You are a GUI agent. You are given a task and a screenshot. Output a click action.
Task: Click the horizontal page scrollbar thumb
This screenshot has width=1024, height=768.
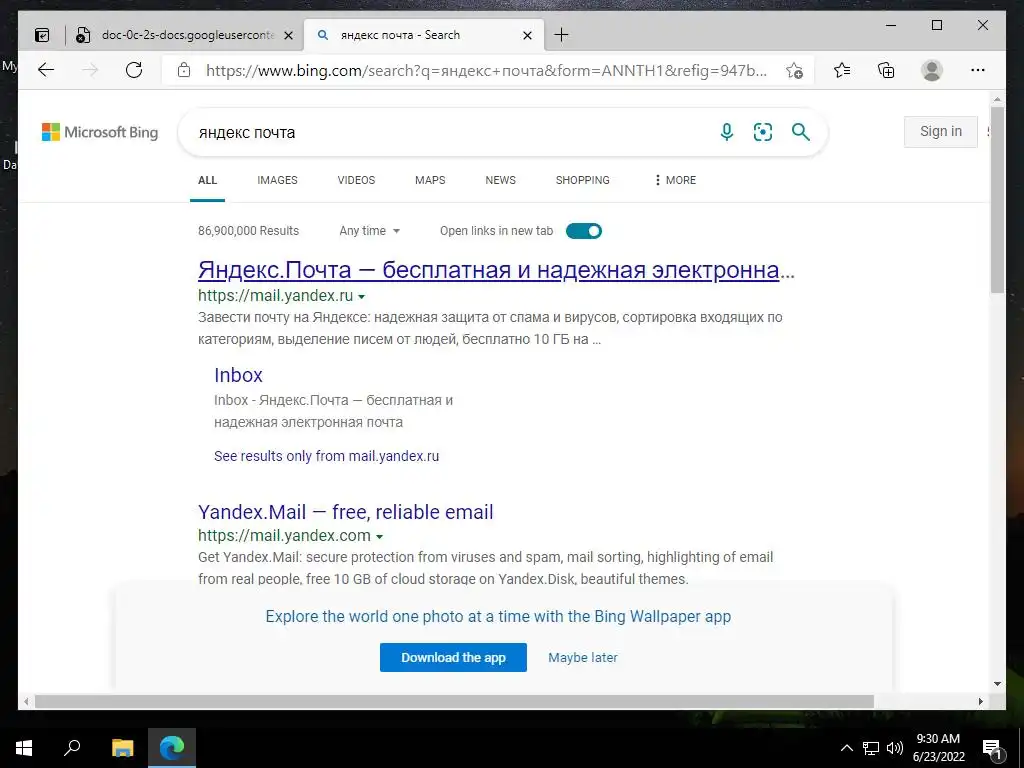[455, 701]
